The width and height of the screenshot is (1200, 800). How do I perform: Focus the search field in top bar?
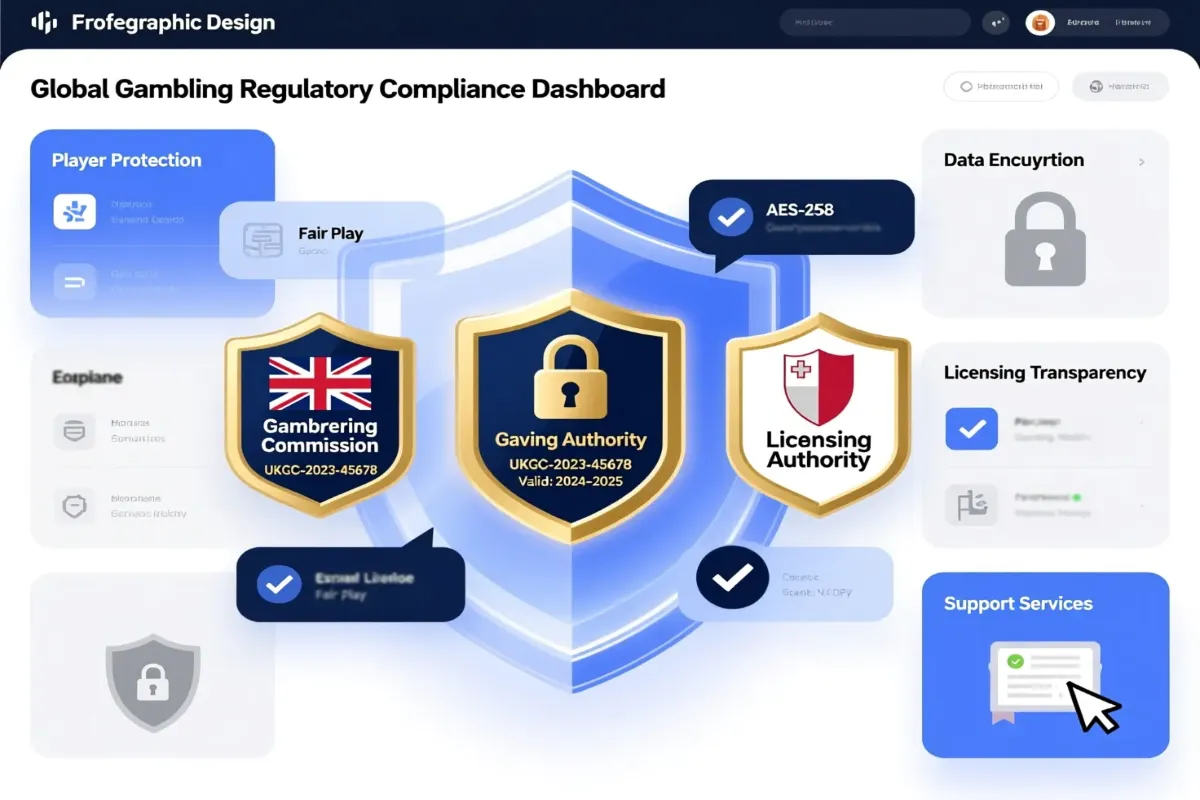click(x=875, y=22)
